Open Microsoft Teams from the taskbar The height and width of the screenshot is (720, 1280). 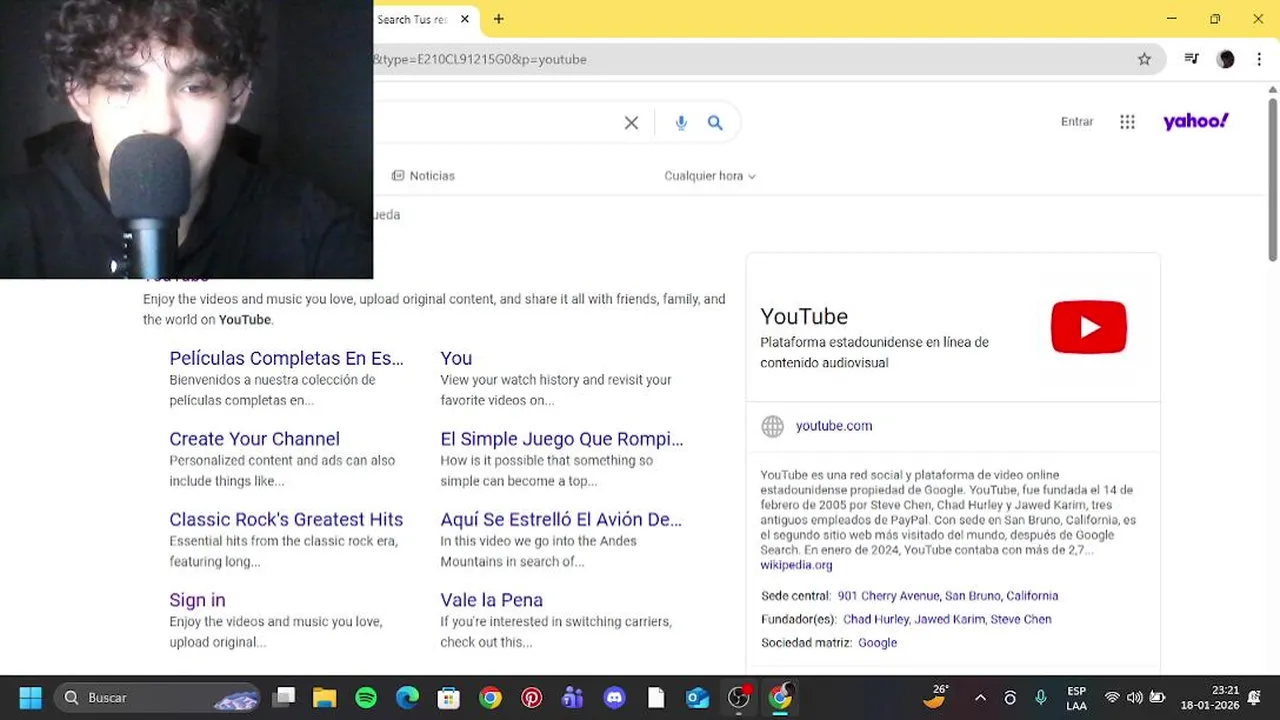point(573,697)
